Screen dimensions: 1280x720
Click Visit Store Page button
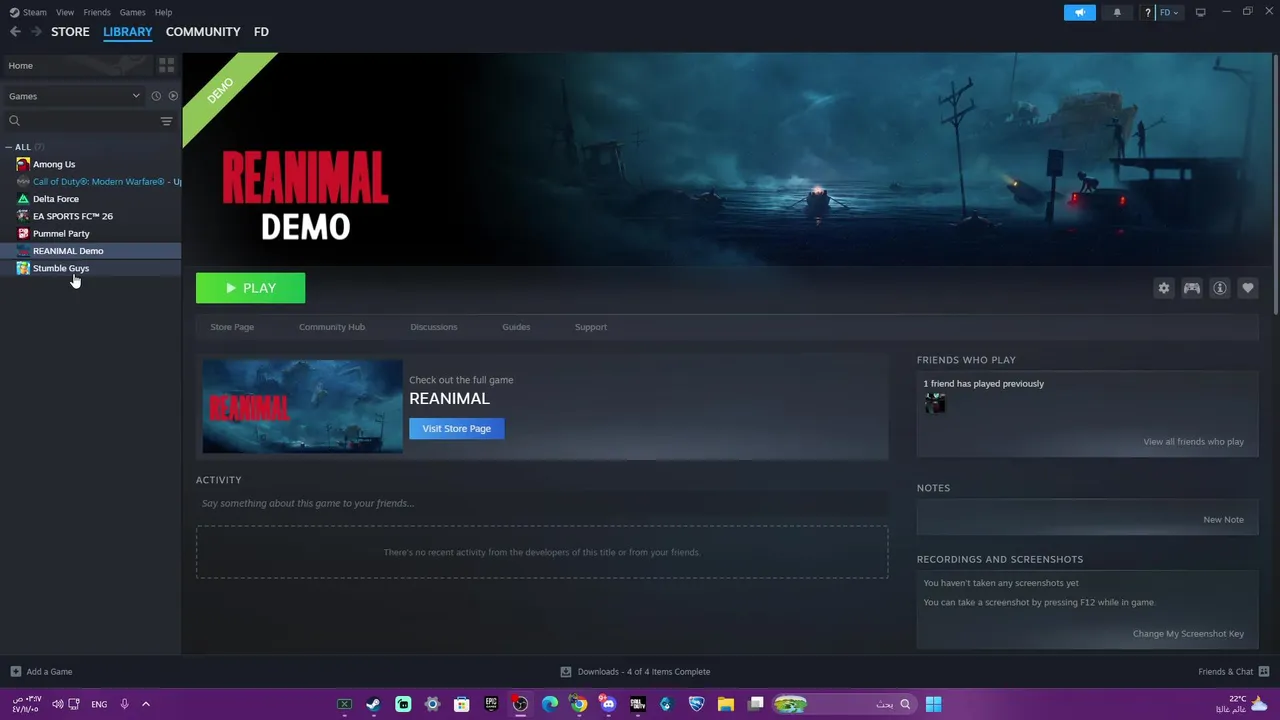pos(457,428)
